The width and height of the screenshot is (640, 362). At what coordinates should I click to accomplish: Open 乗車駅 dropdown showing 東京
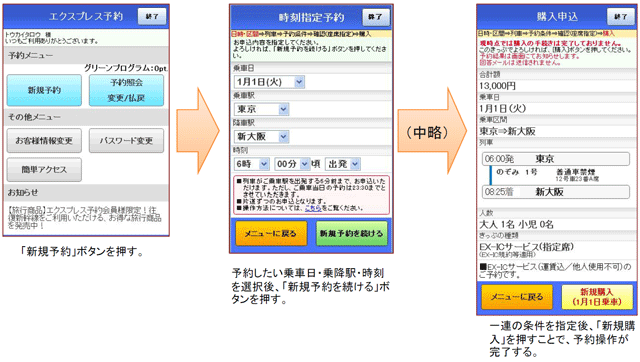262,109
